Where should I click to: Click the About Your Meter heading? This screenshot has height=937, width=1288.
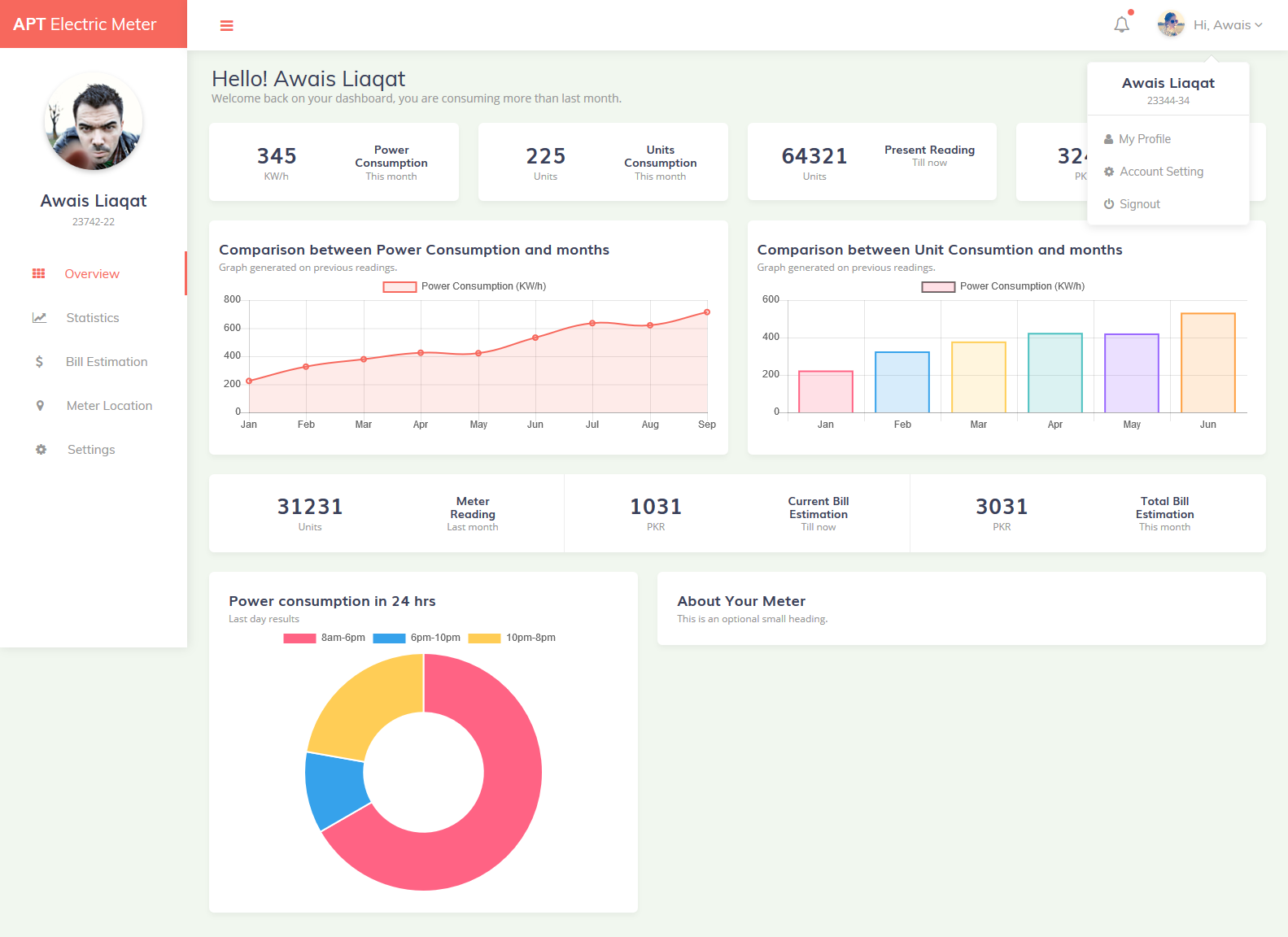[x=741, y=601]
